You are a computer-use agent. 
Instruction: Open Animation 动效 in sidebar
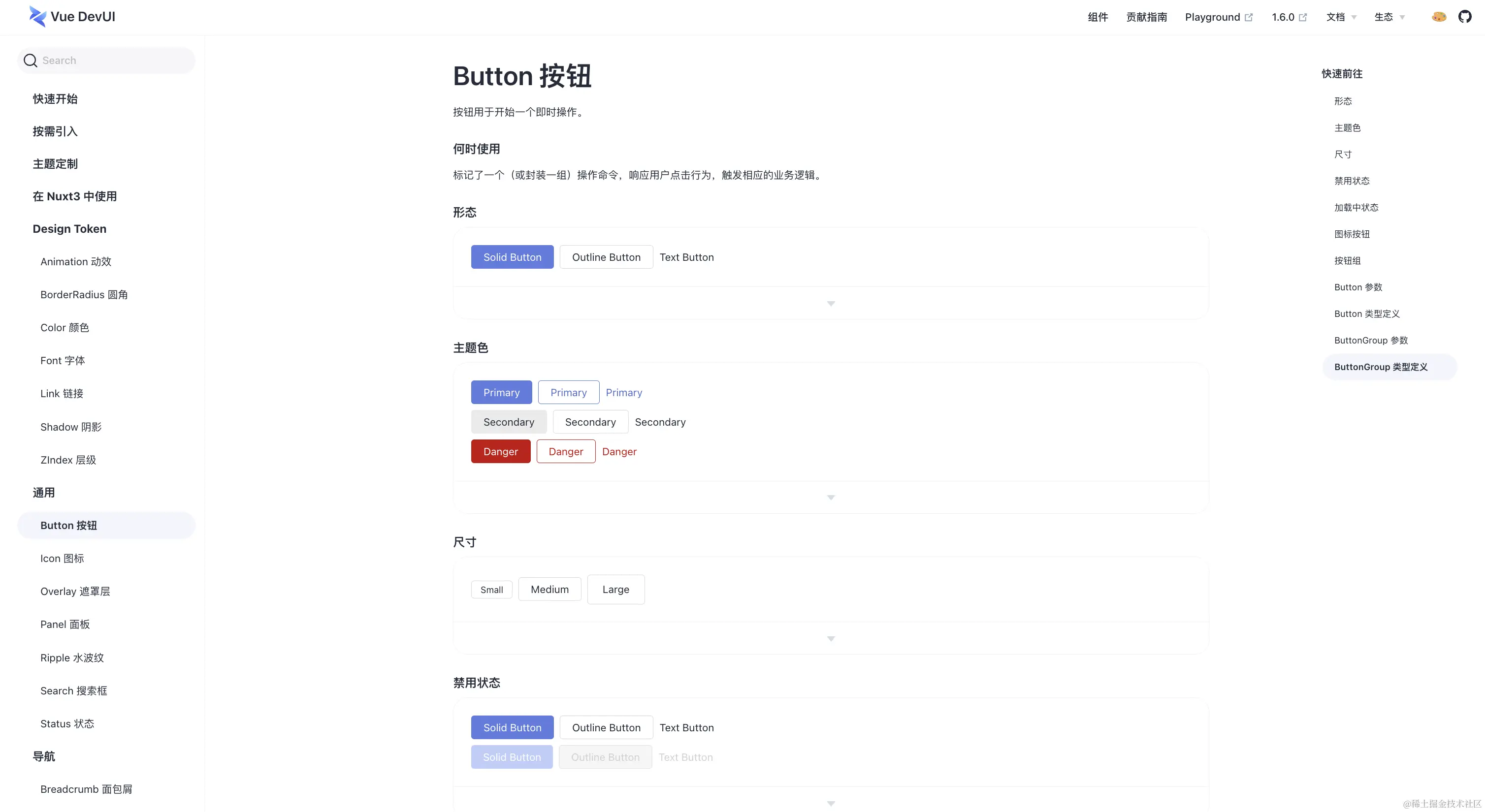[x=75, y=262]
